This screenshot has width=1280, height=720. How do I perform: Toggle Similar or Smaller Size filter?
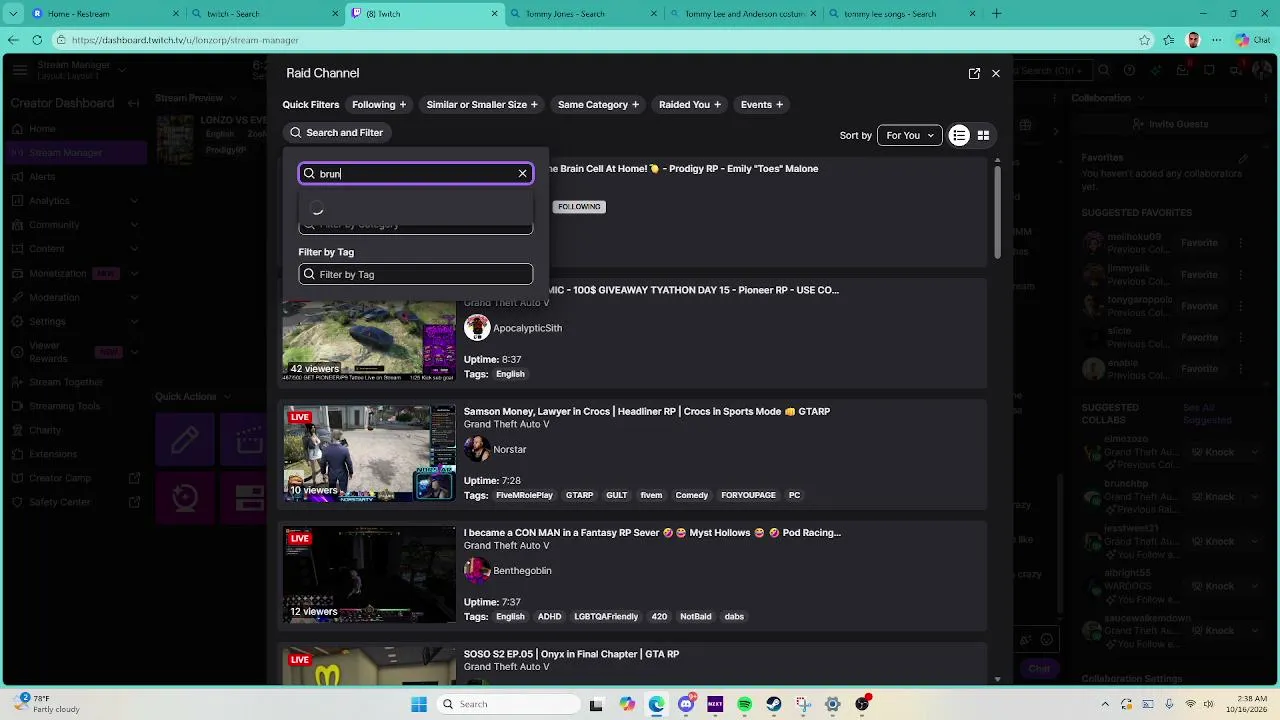coord(482,105)
